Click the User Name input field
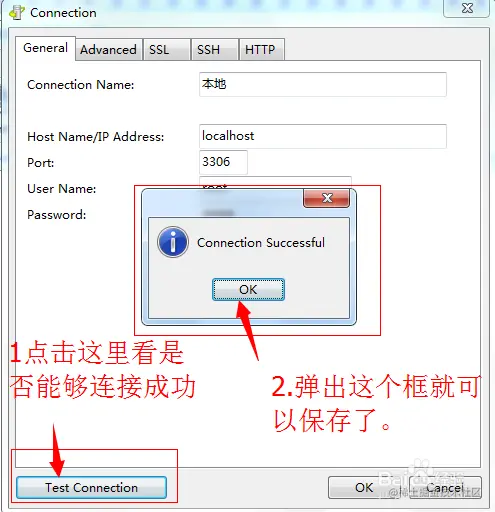495x512 pixels. click(275, 183)
